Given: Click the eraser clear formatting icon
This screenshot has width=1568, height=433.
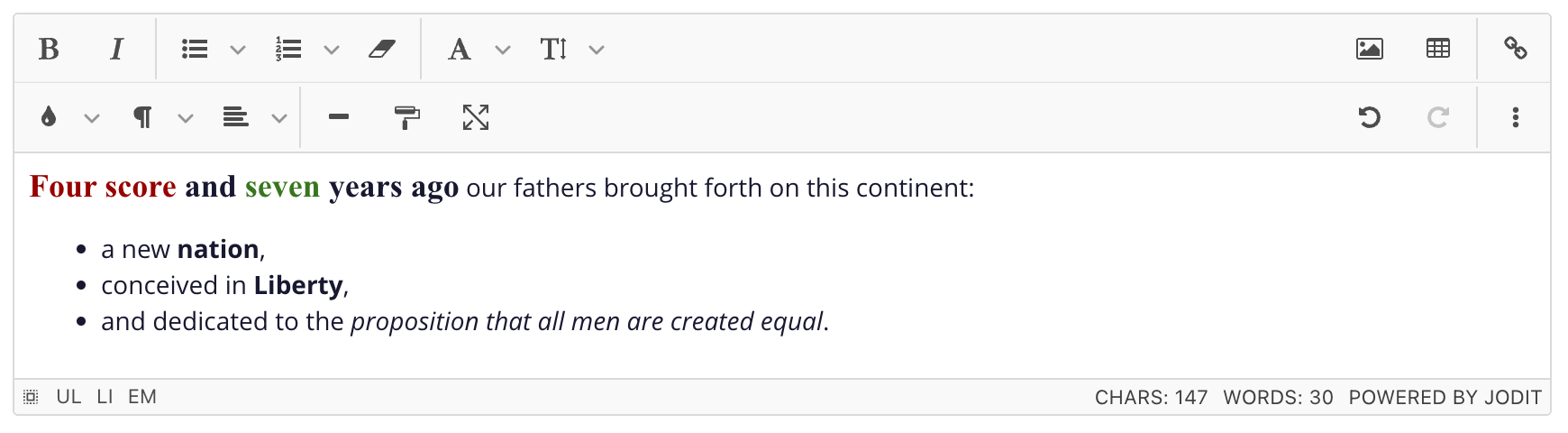Looking at the screenshot, I should 382,49.
